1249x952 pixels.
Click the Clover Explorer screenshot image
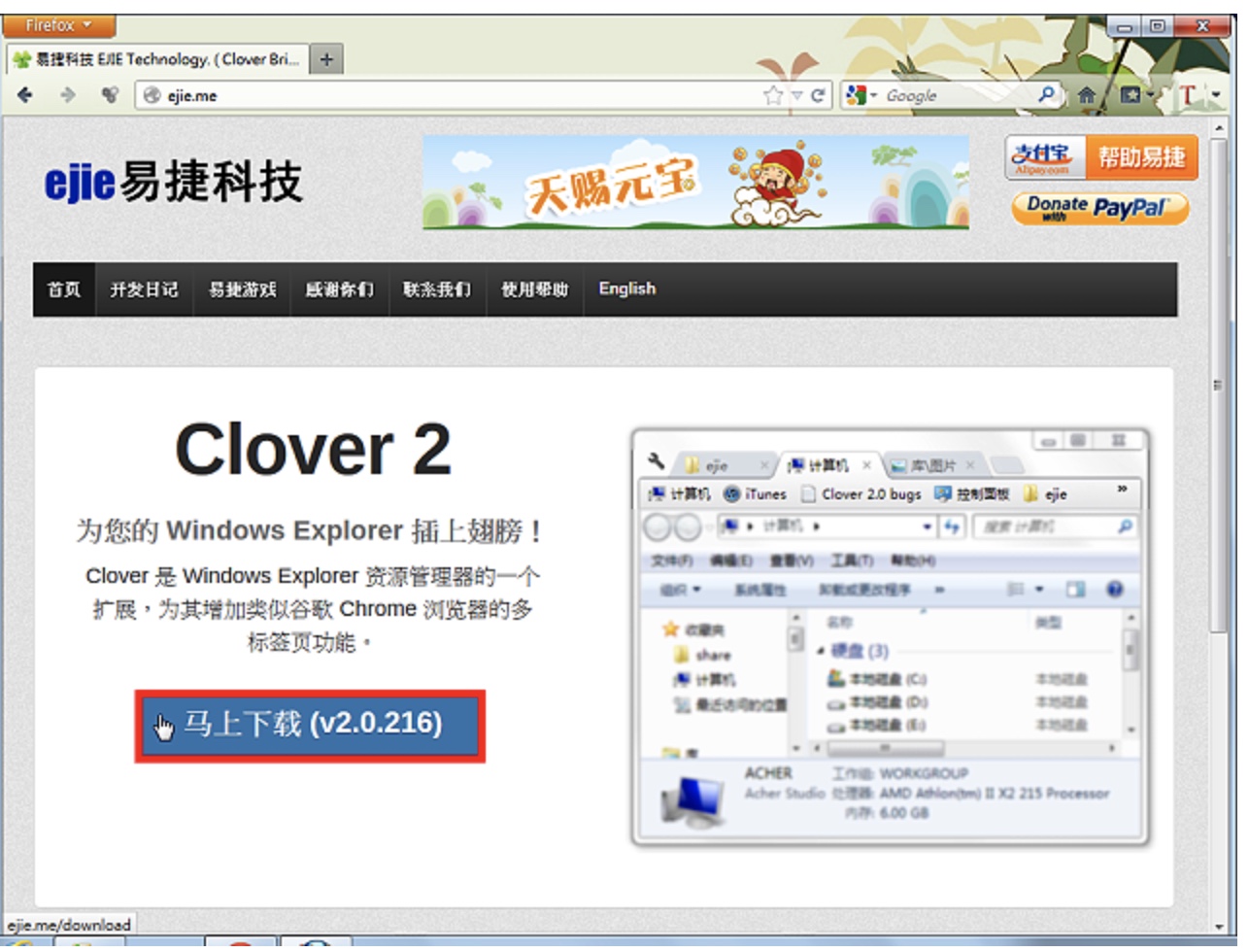(891, 637)
